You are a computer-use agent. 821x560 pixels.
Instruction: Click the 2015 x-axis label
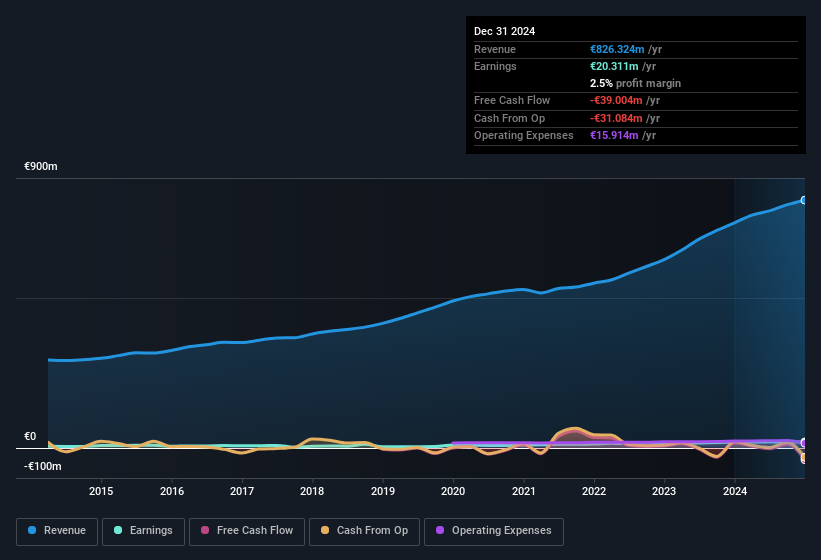tap(101, 491)
